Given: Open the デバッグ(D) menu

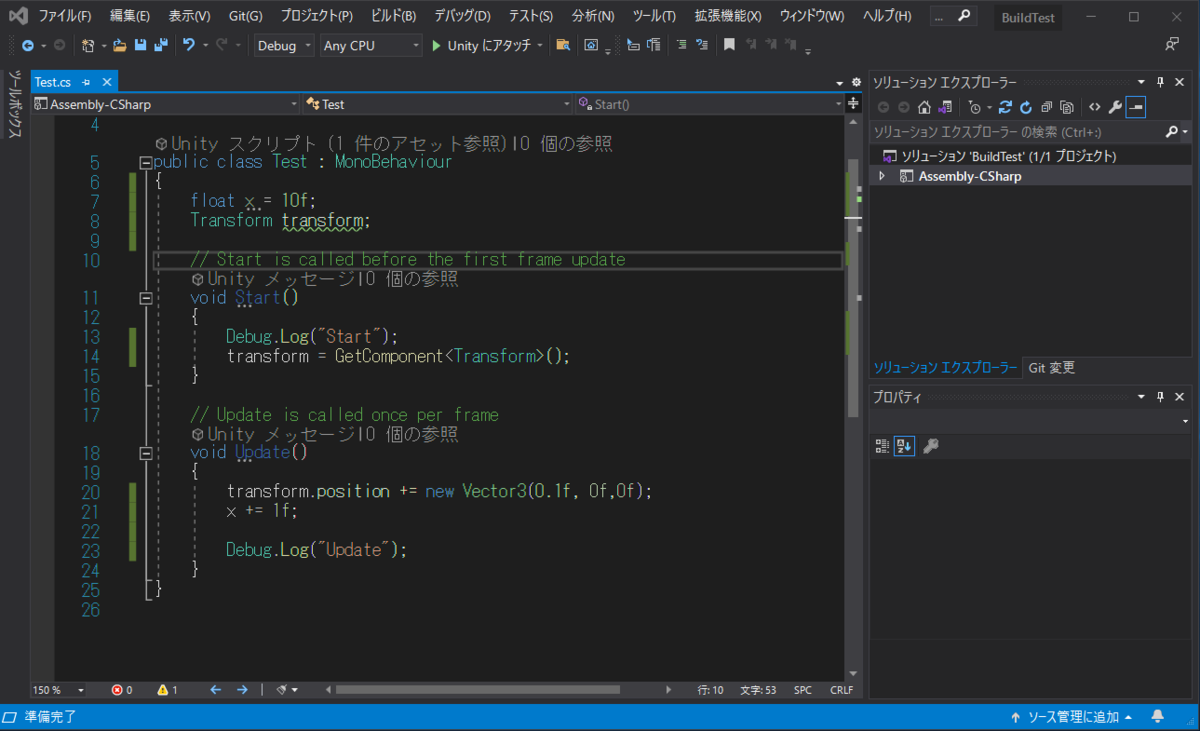Looking at the screenshot, I should [462, 16].
